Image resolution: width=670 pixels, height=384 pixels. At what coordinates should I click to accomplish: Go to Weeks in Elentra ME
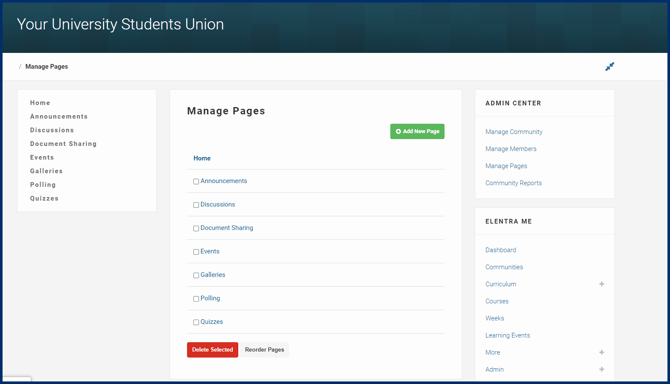[495, 319]
